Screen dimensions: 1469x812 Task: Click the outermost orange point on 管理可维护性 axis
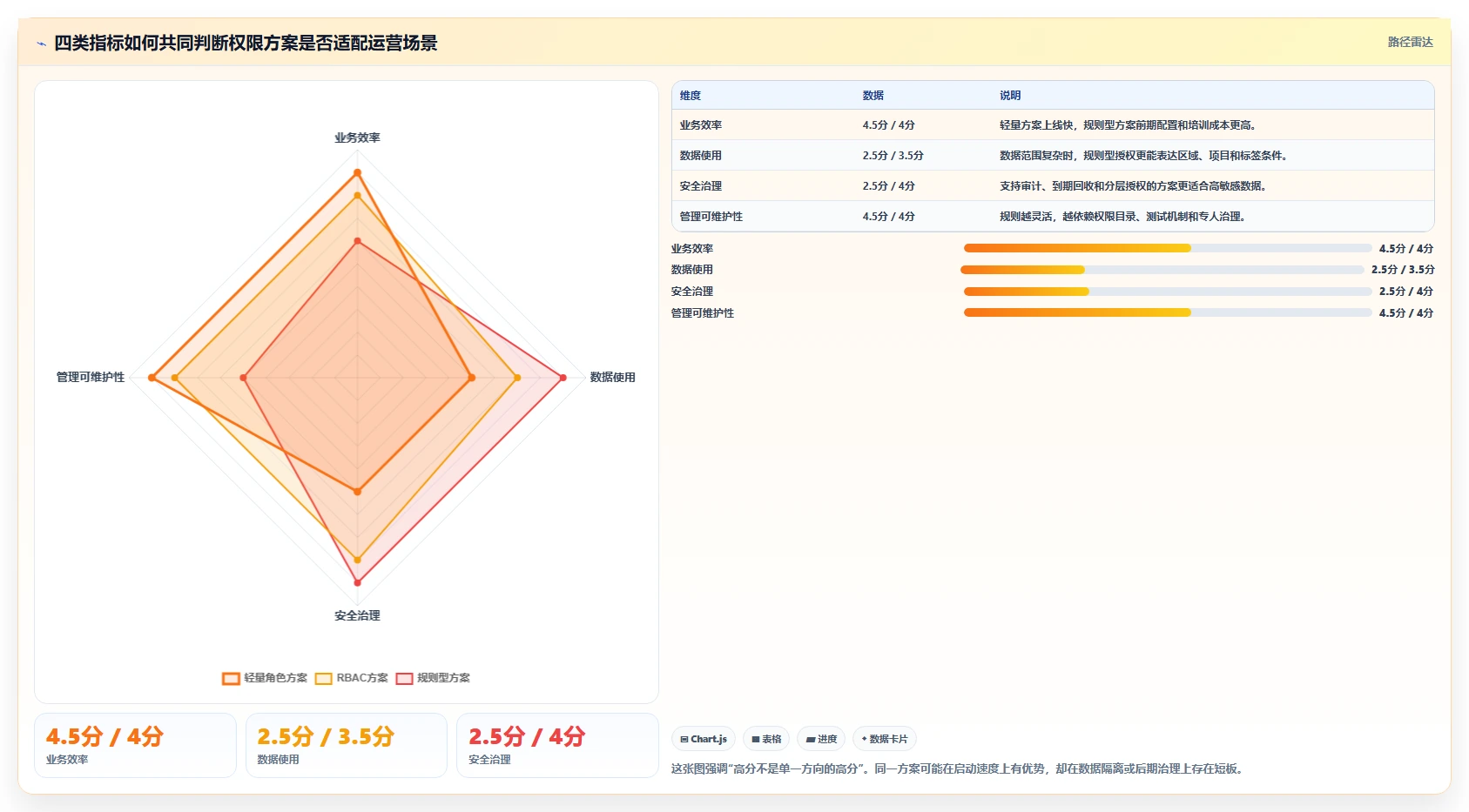click(x=152, y=378)
